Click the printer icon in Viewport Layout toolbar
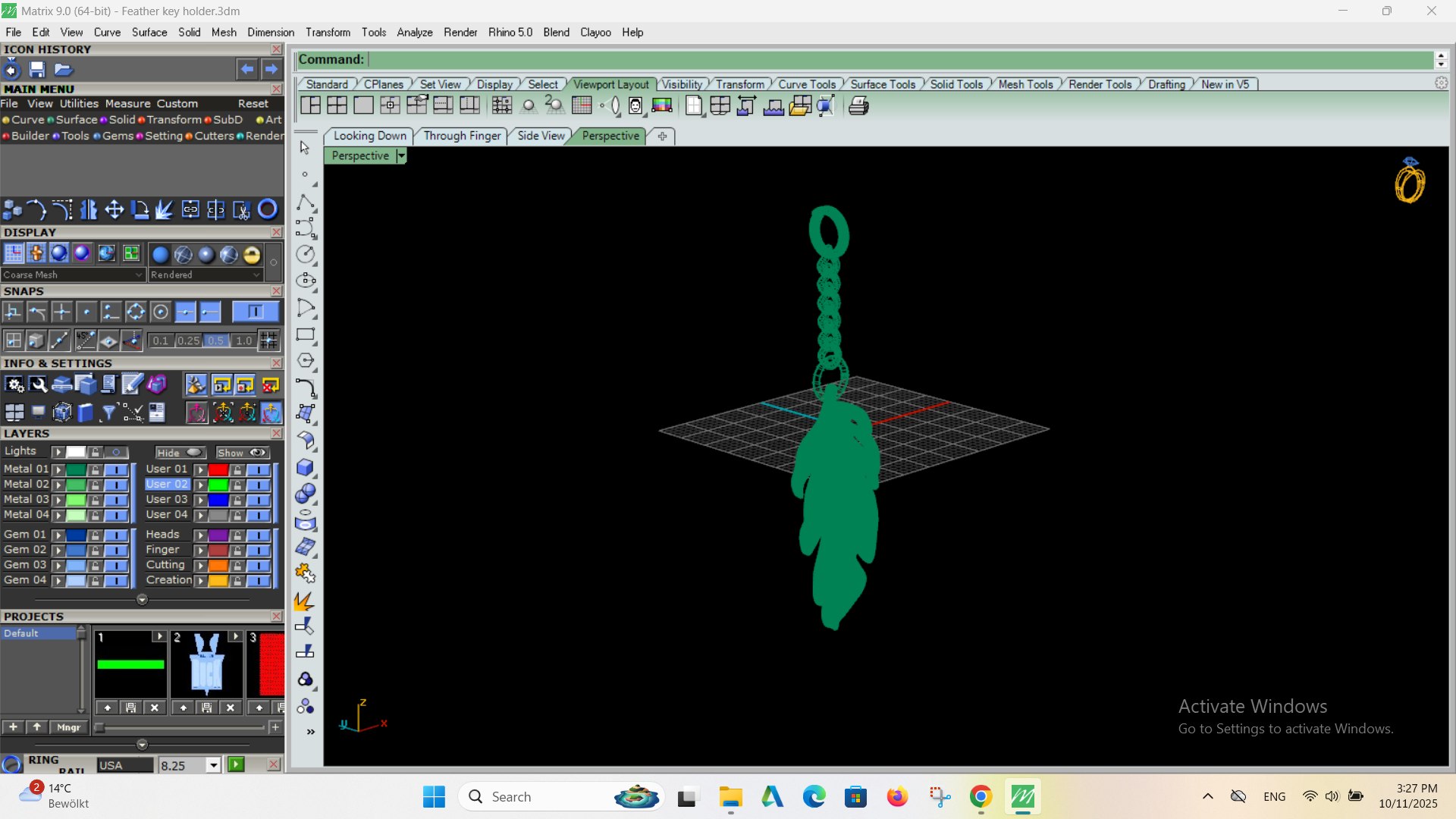This screenshot has height=819, width=1456. (x=858, y=106)
